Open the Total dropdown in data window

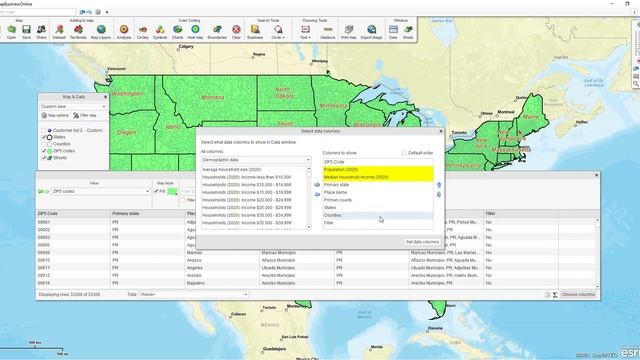[193, 295]
